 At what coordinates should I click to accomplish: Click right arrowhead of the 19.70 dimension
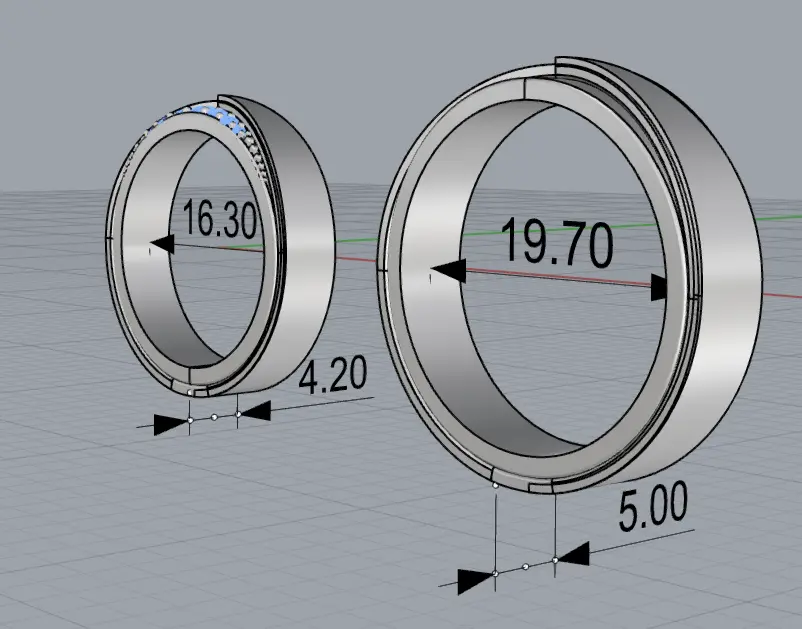pos(656,289)
